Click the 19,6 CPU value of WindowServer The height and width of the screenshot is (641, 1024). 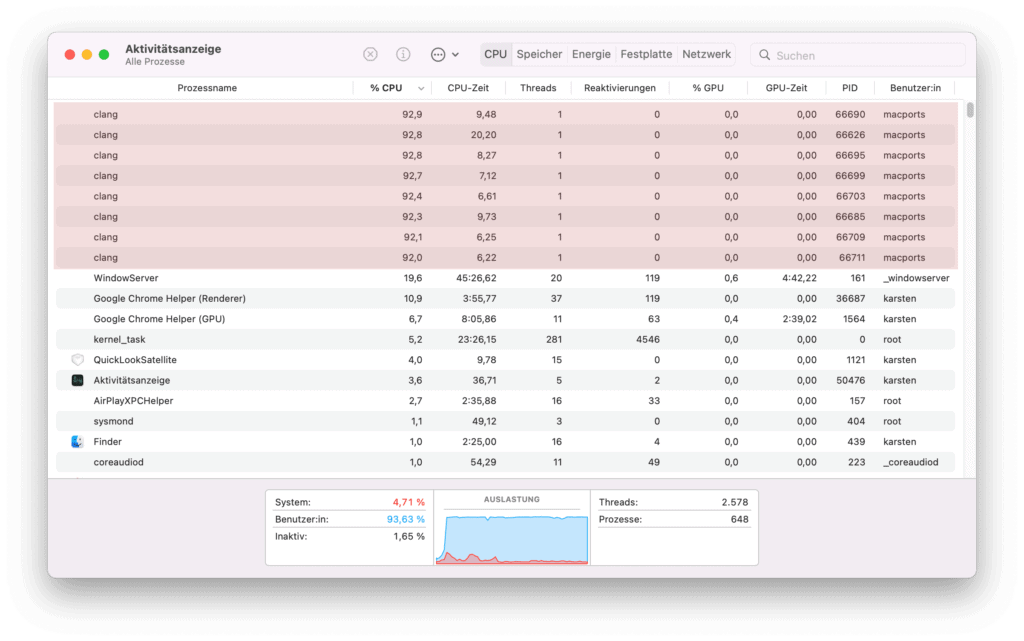click(x=413, y=278)
